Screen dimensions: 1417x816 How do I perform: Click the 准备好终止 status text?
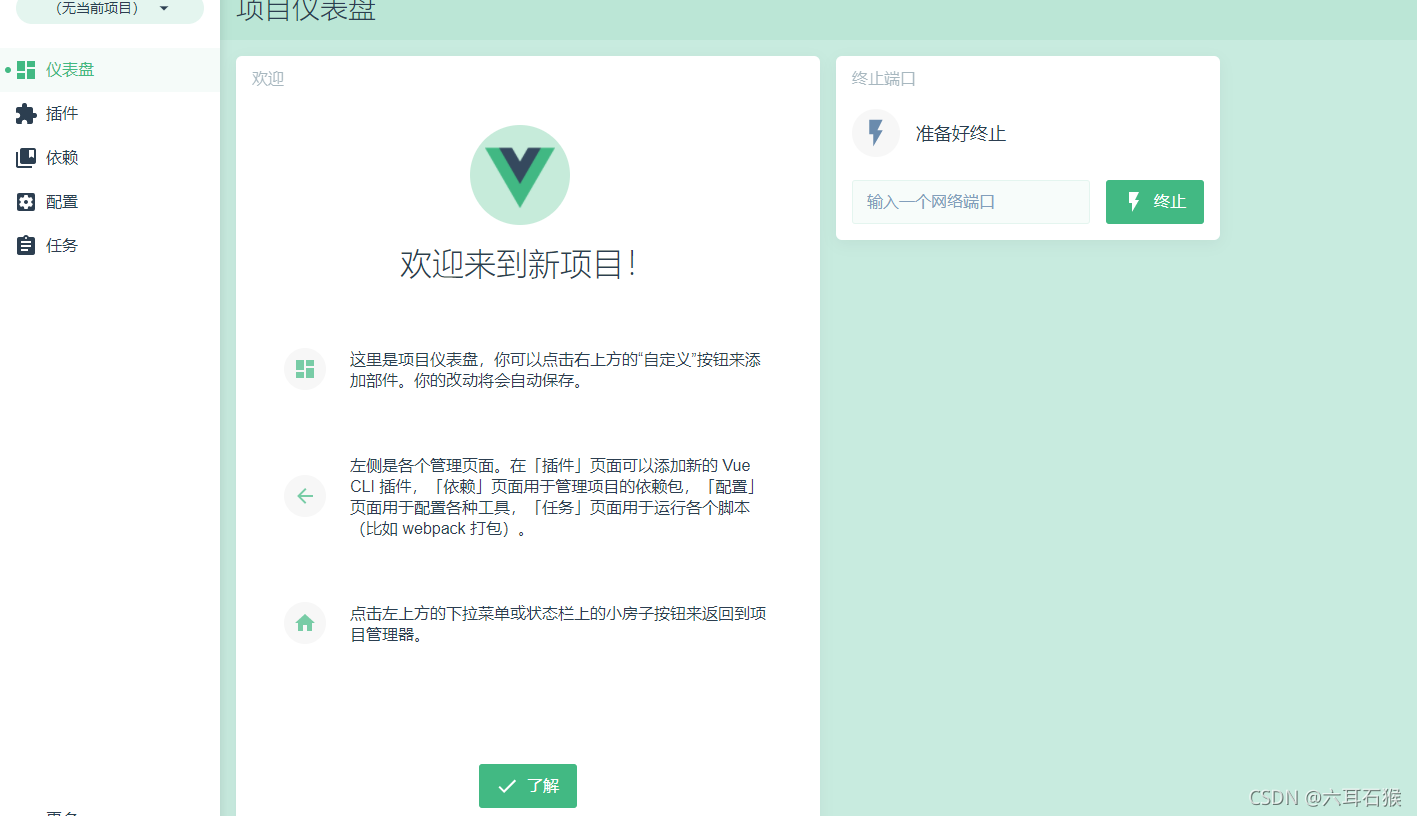click(961, 134)
